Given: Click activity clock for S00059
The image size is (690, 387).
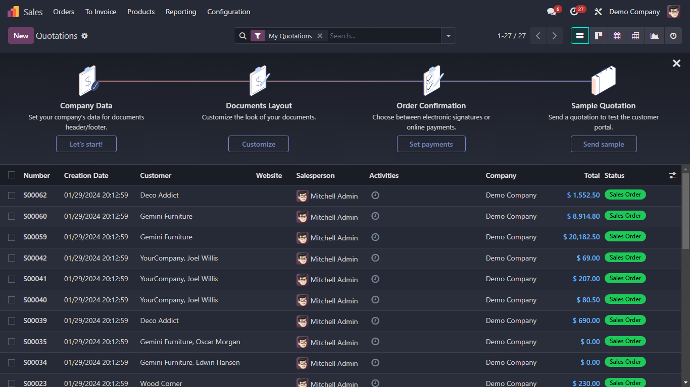Looking at the screenshot, I should coord(375,237).
